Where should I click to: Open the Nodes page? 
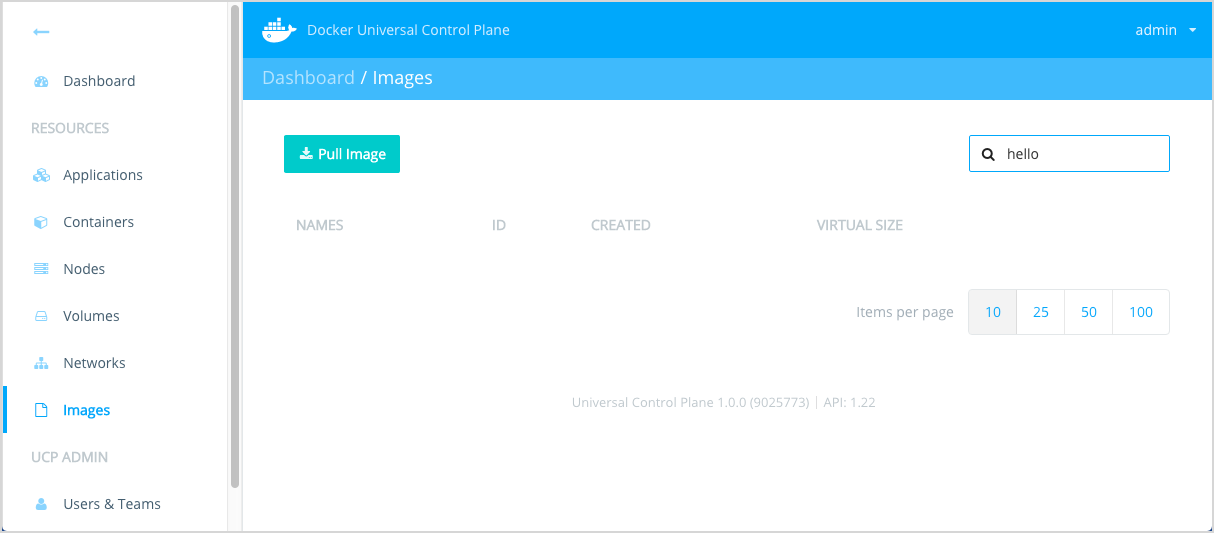pos(84,269)
